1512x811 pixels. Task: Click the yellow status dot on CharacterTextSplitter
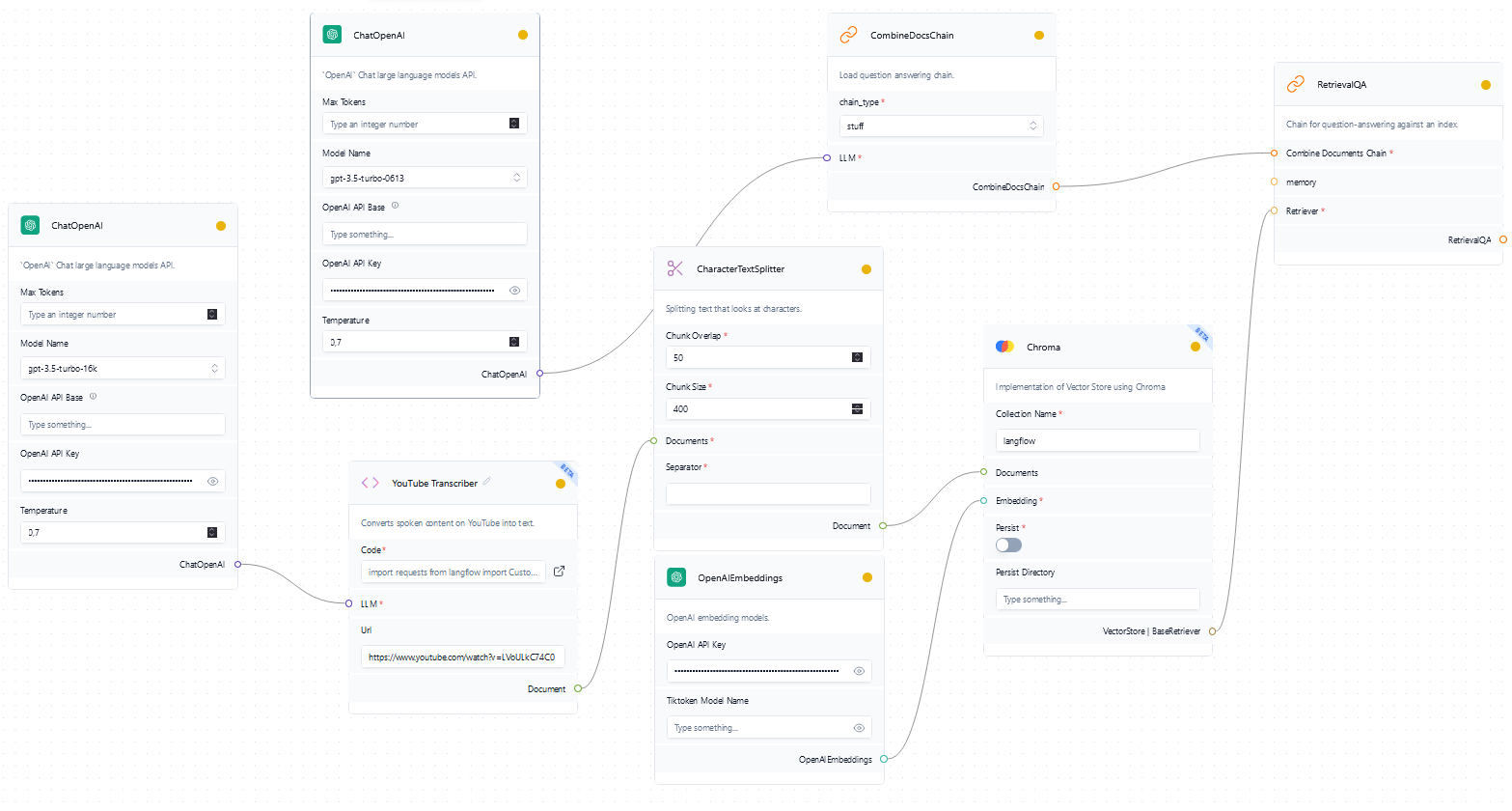866,269
